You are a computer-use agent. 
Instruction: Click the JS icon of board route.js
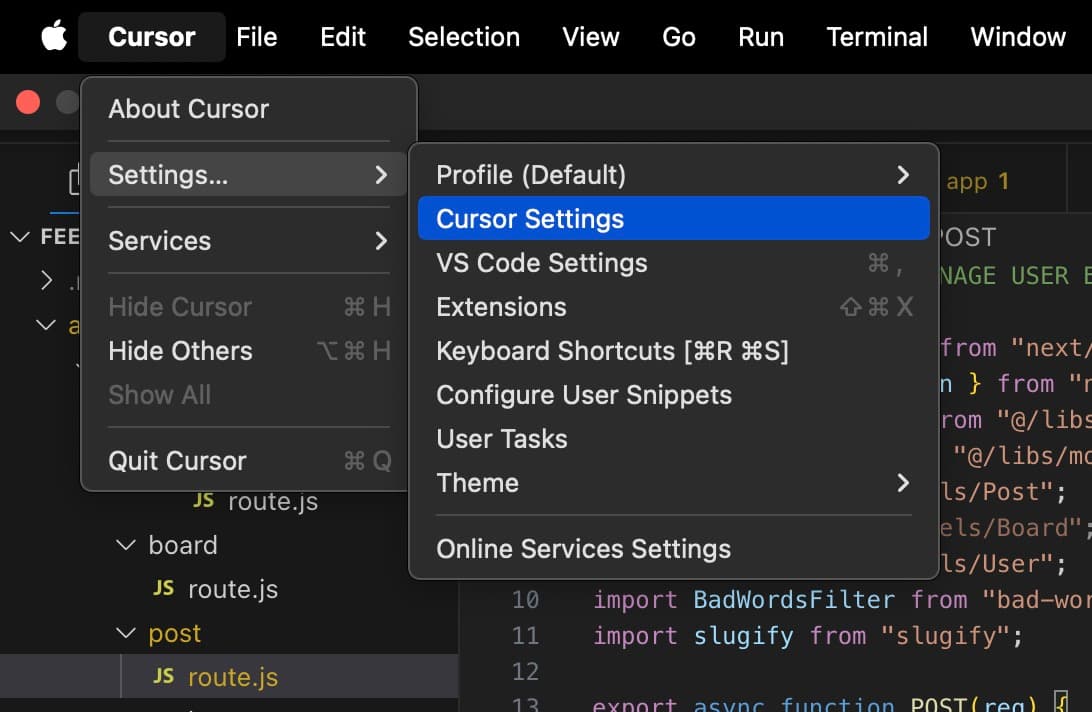point(164,589)
